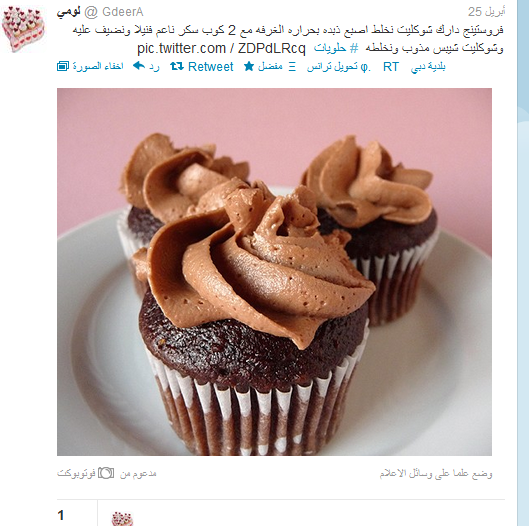Toggle اخفاء الصورة to hide the photo
Screen dimensions: 529x526
(x=98, y=66)
